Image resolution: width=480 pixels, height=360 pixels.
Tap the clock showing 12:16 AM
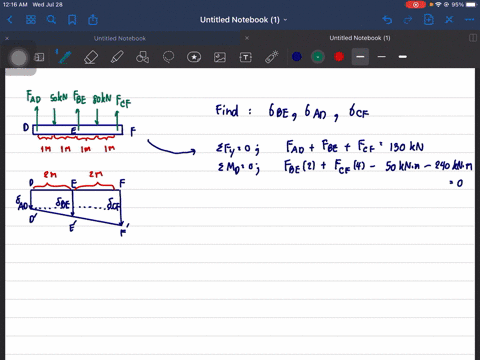(15, 5)
